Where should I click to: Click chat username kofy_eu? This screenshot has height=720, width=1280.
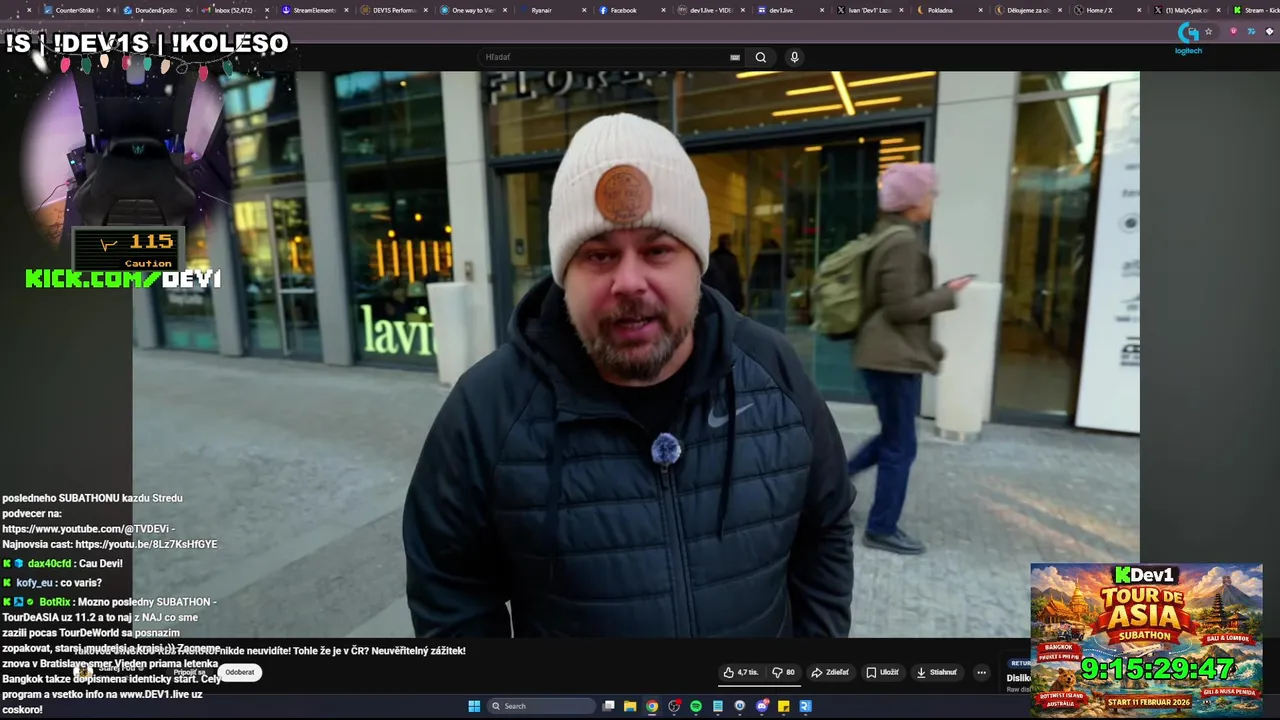coord(34,582)
